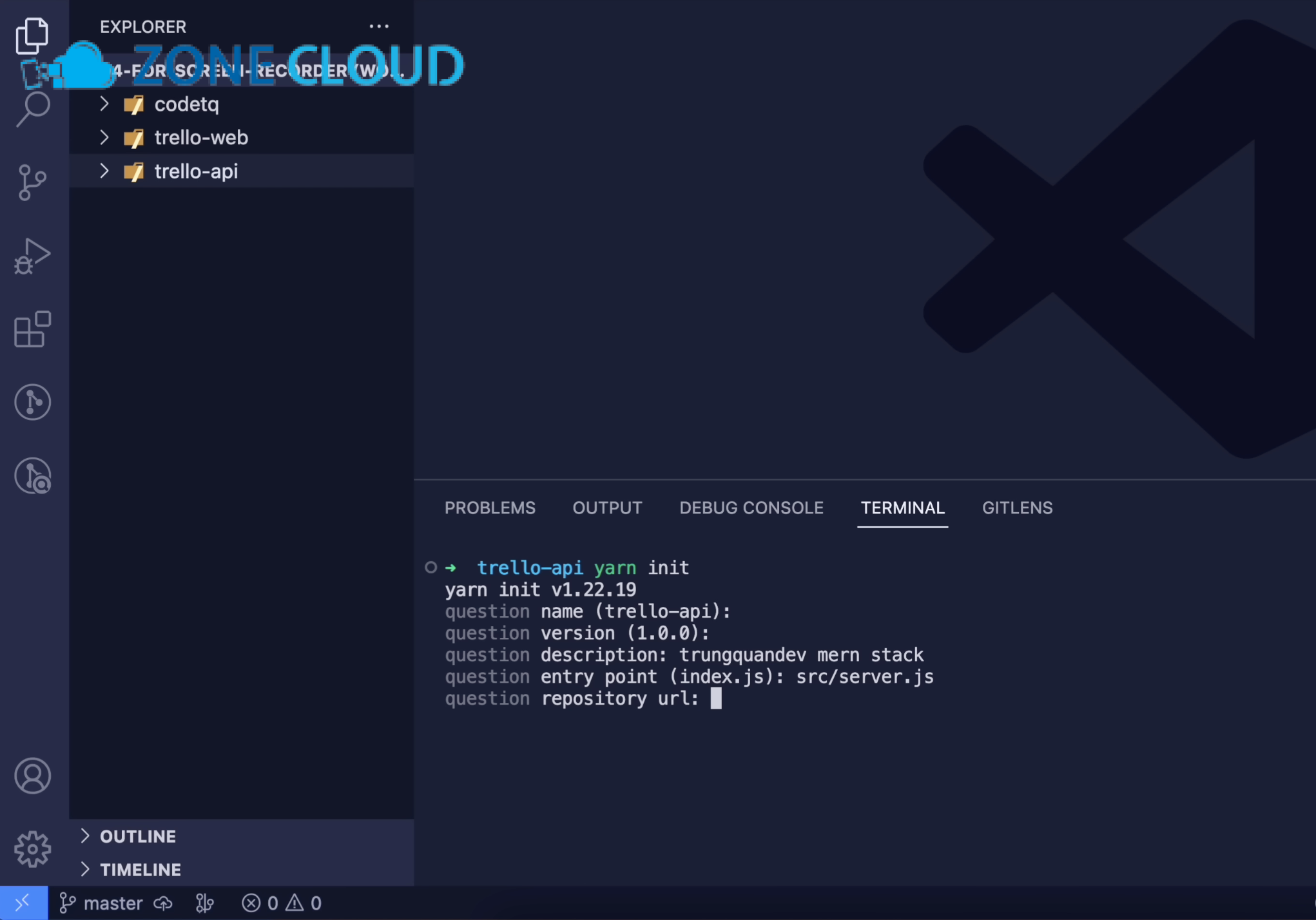Open errors and warnings count in status bar
This screenshot has height=920, width=1316.
point(282,903)
